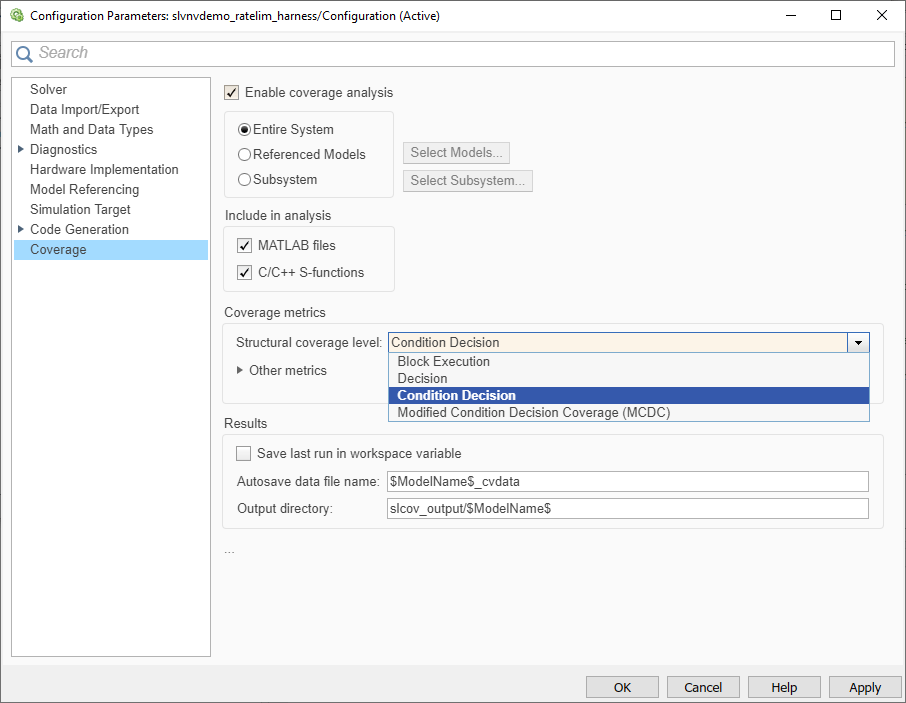The width and height of the screenshot is (906, 703).
Task: Uncheck Enable coverage analysis
Action: point(232,93)
